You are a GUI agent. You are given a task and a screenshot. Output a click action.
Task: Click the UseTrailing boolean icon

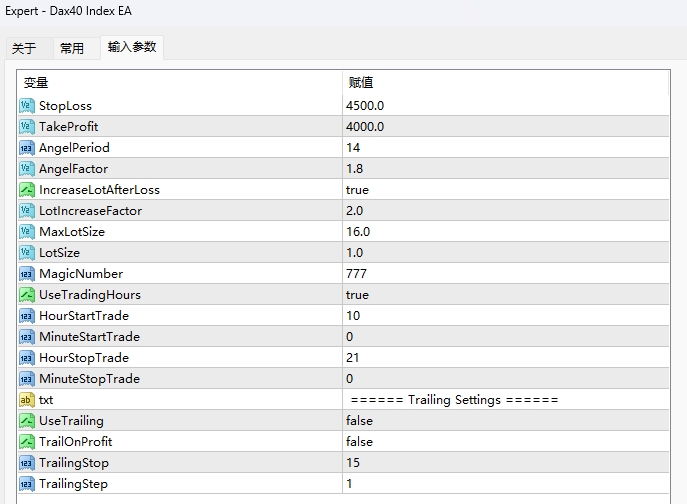pyautogui.click(x=27, y=421)
